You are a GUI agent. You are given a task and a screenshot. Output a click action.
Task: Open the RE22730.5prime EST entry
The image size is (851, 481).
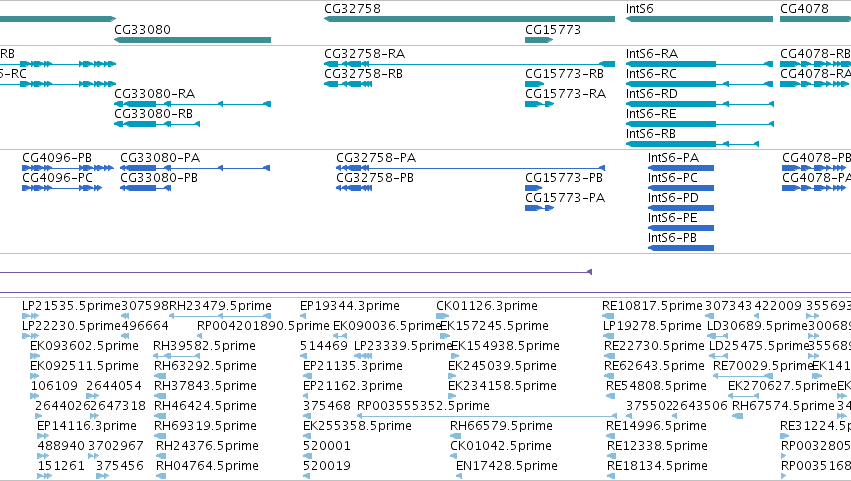coord(655,346)
